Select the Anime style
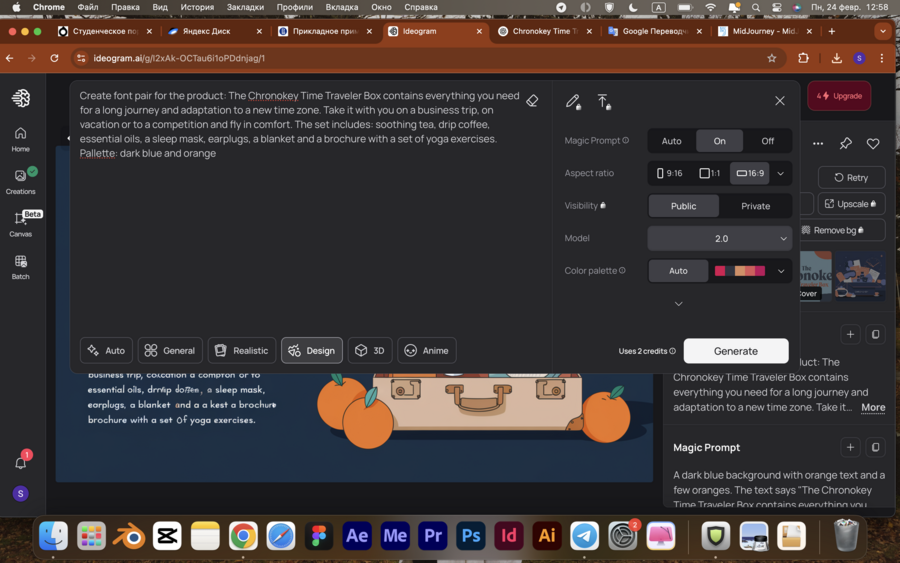The image size is (900, 563). pyautogui.click(x=426, y=350)
